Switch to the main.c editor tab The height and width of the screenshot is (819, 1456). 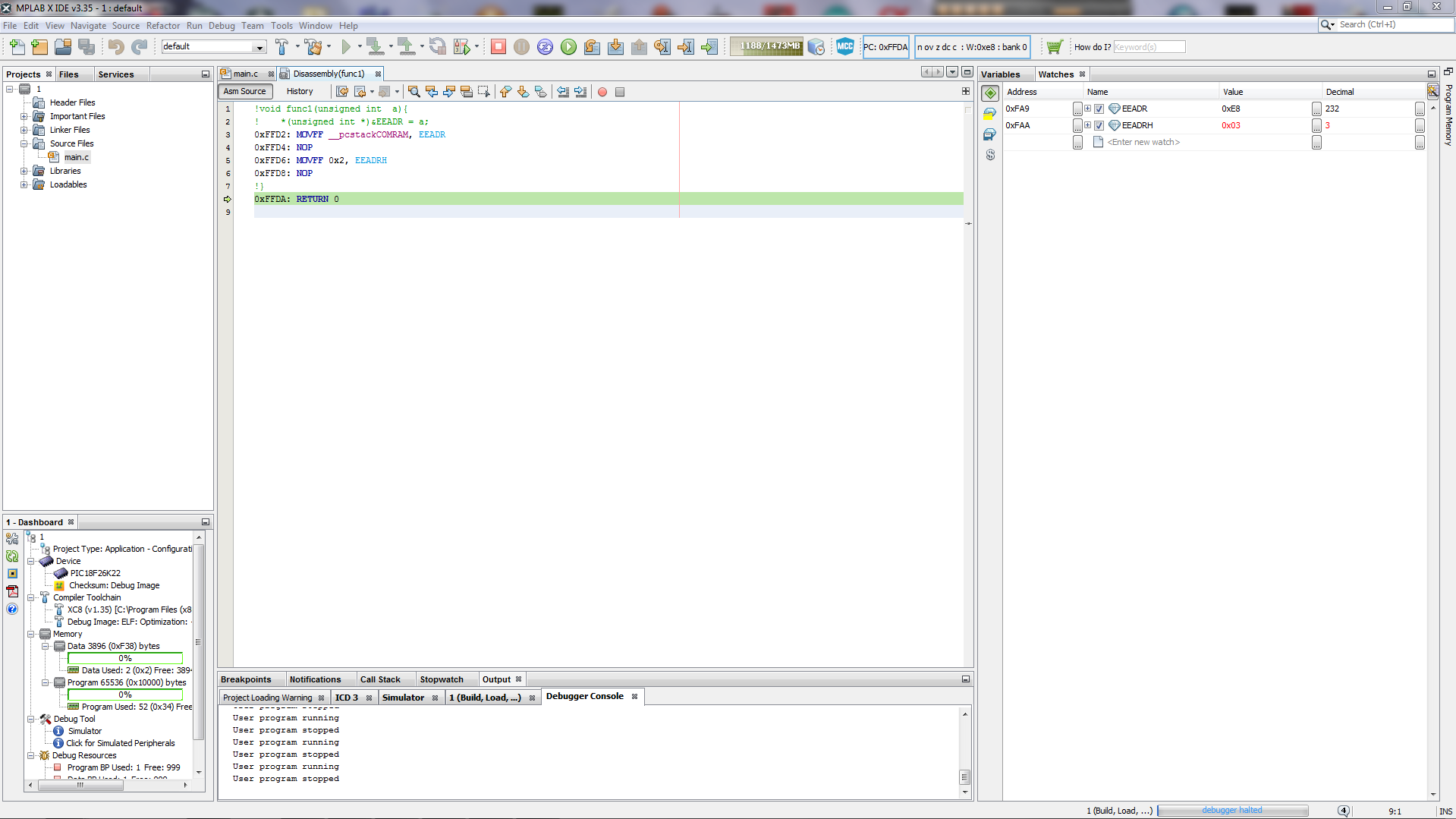point(245,74)
